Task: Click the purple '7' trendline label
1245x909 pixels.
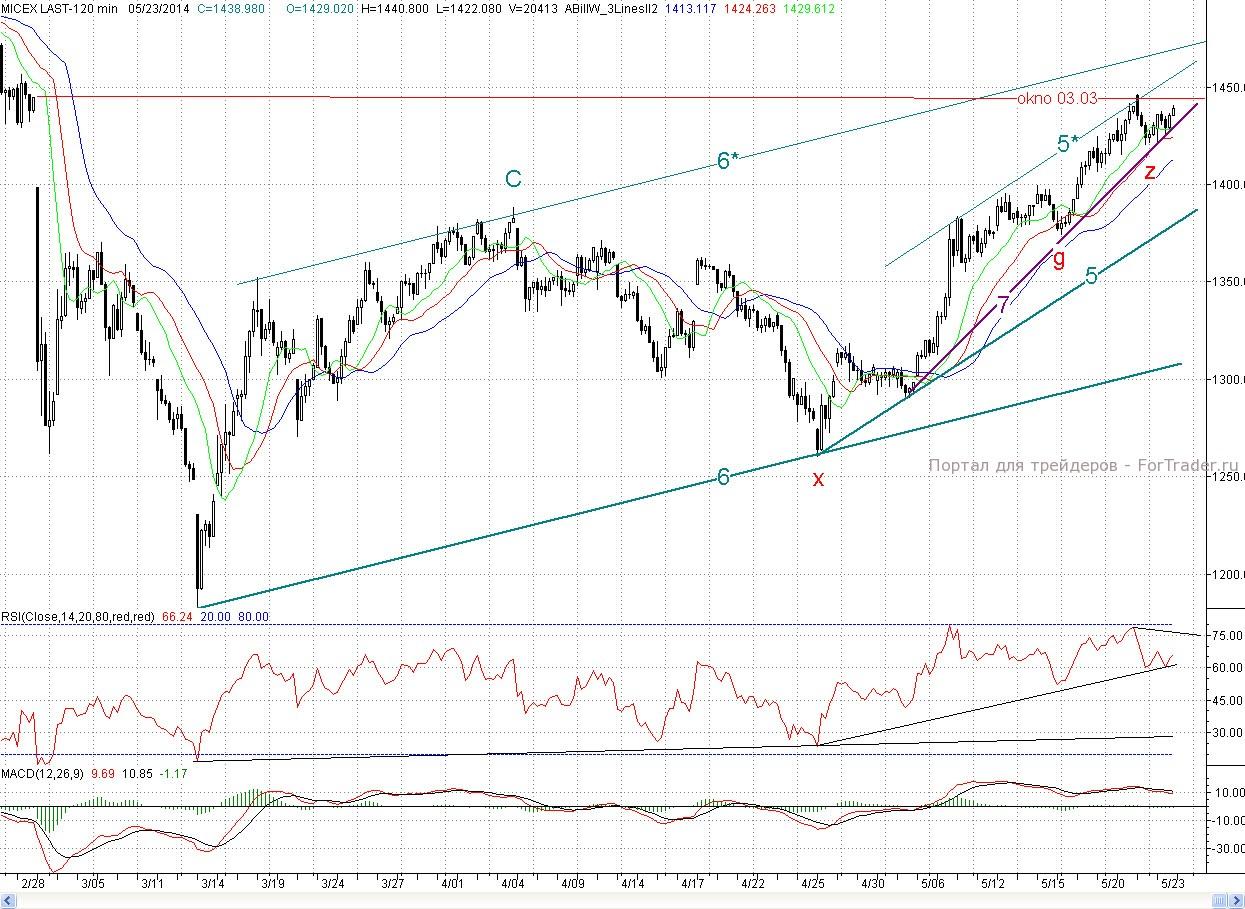Action: pyautogui.click(x=1002, y=305)
